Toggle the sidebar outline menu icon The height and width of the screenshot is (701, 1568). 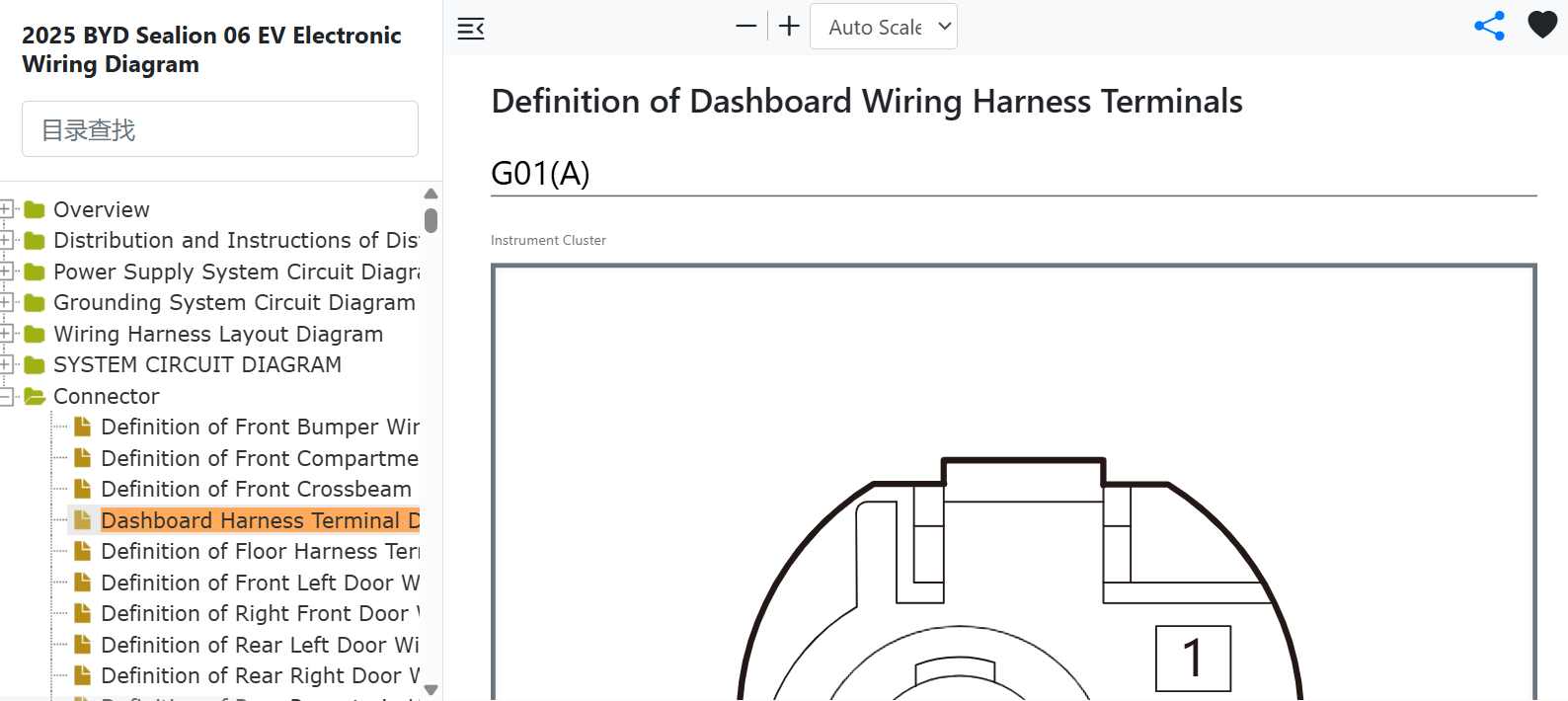(471, 28)
